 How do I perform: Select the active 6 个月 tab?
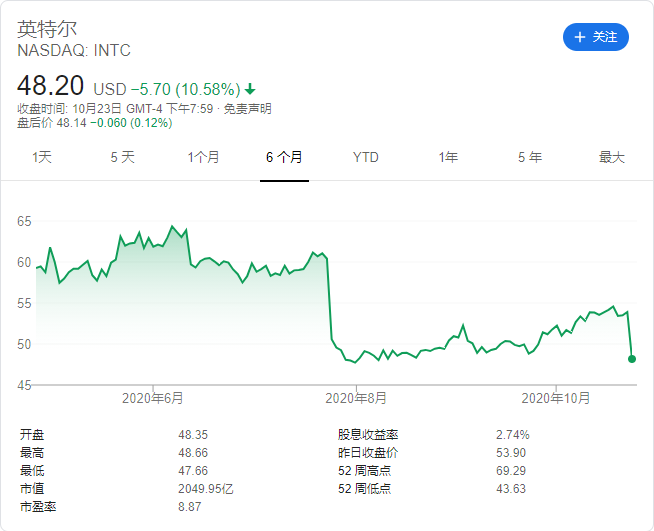click(284, 157)
